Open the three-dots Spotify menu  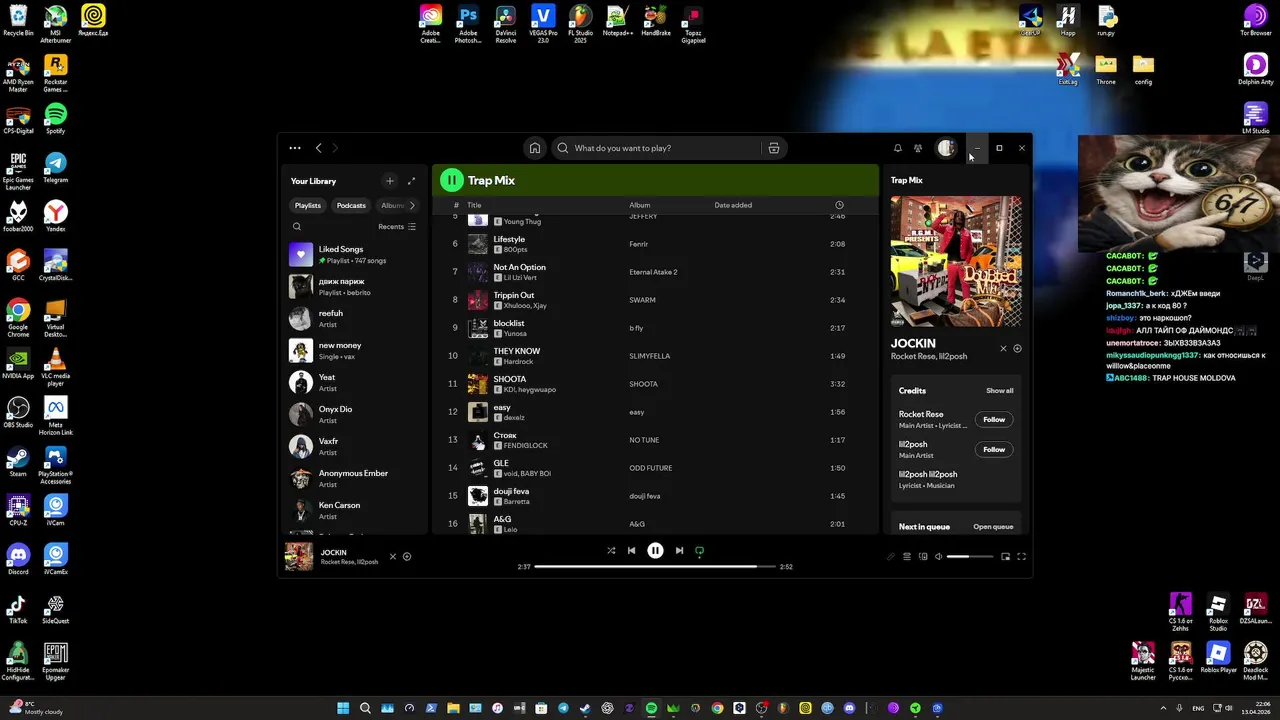click(x=295, y=148)
